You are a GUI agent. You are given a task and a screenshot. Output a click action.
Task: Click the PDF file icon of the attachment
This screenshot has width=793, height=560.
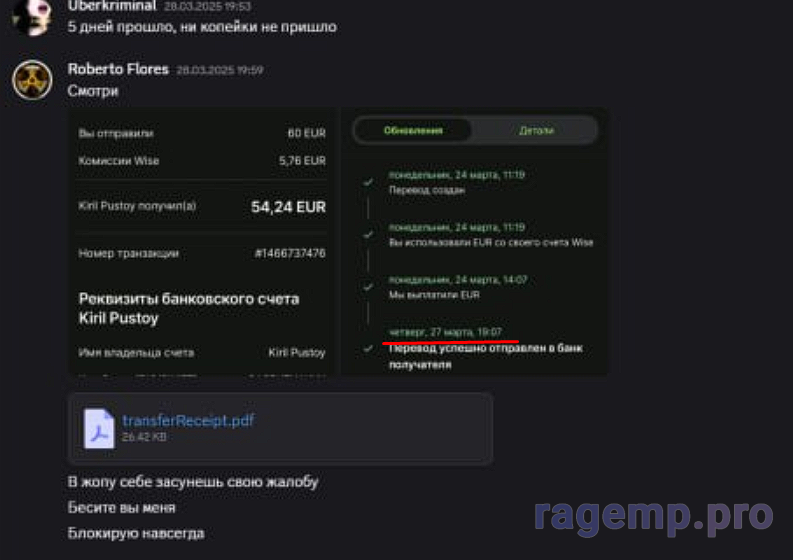tap(99, 428)
